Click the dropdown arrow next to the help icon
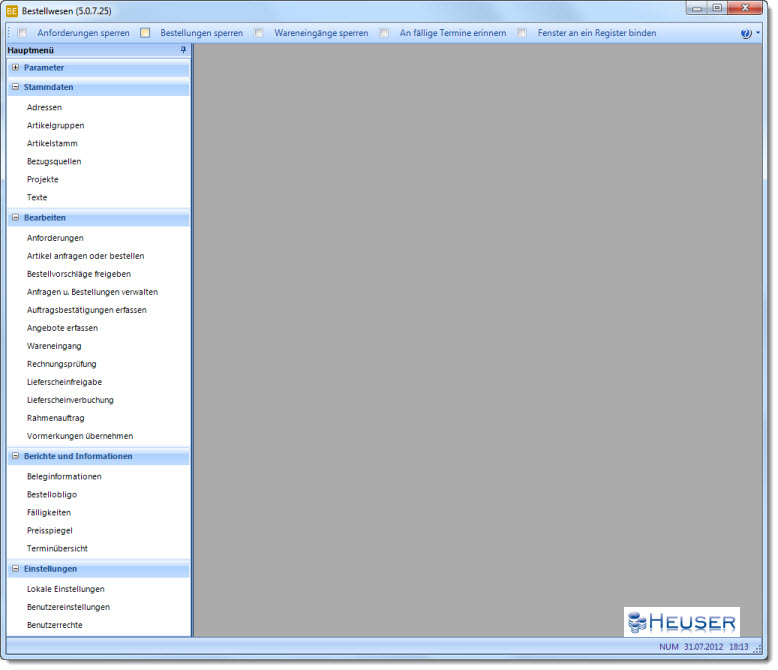778x670 pixels. click(757, 33)
